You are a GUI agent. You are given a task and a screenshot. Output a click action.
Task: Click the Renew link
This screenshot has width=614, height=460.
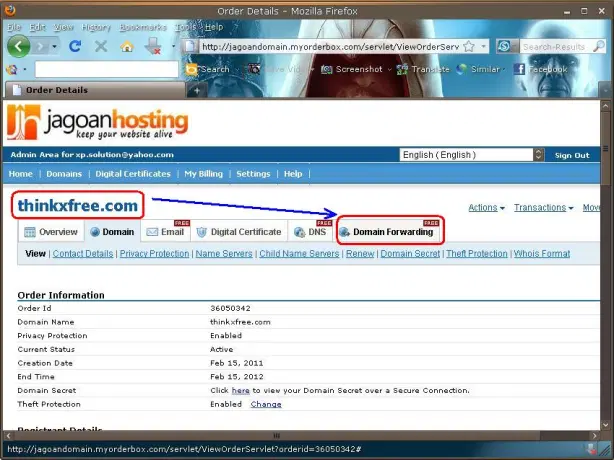click(360, 254)
